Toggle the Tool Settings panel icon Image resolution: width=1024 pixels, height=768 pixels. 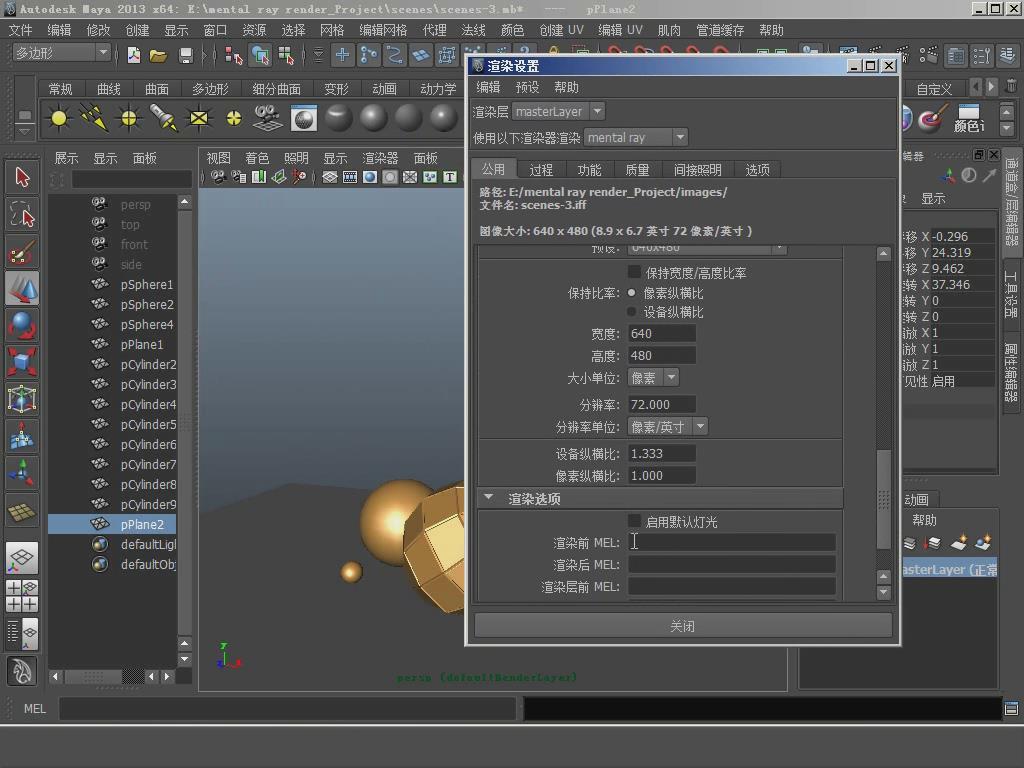pos(981,56)
